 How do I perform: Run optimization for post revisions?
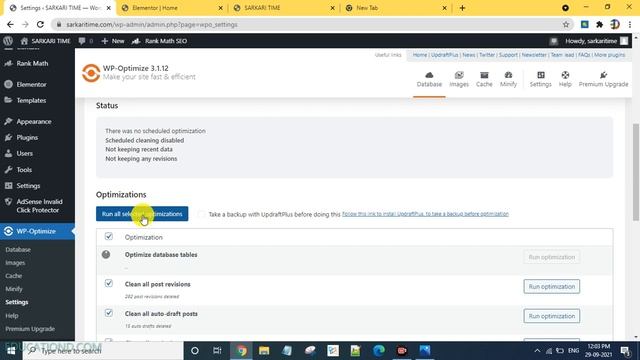551,287
